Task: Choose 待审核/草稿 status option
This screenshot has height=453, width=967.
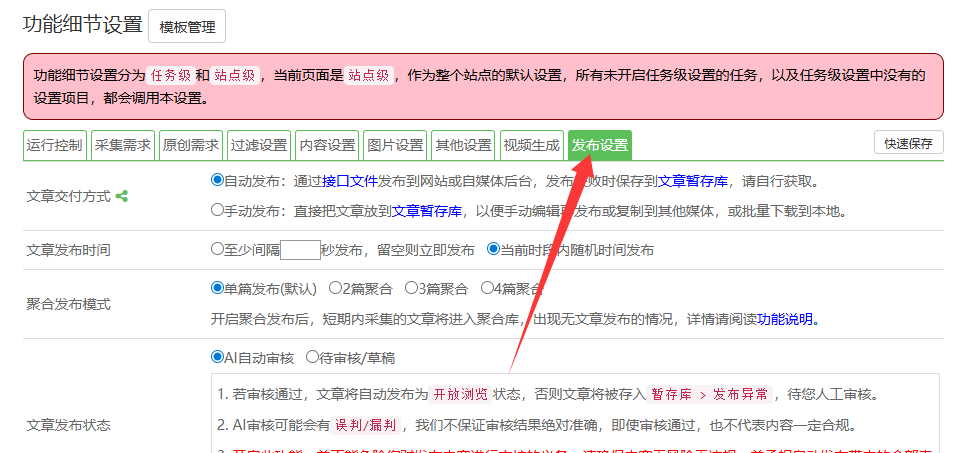Action: [x=312, y=356]
